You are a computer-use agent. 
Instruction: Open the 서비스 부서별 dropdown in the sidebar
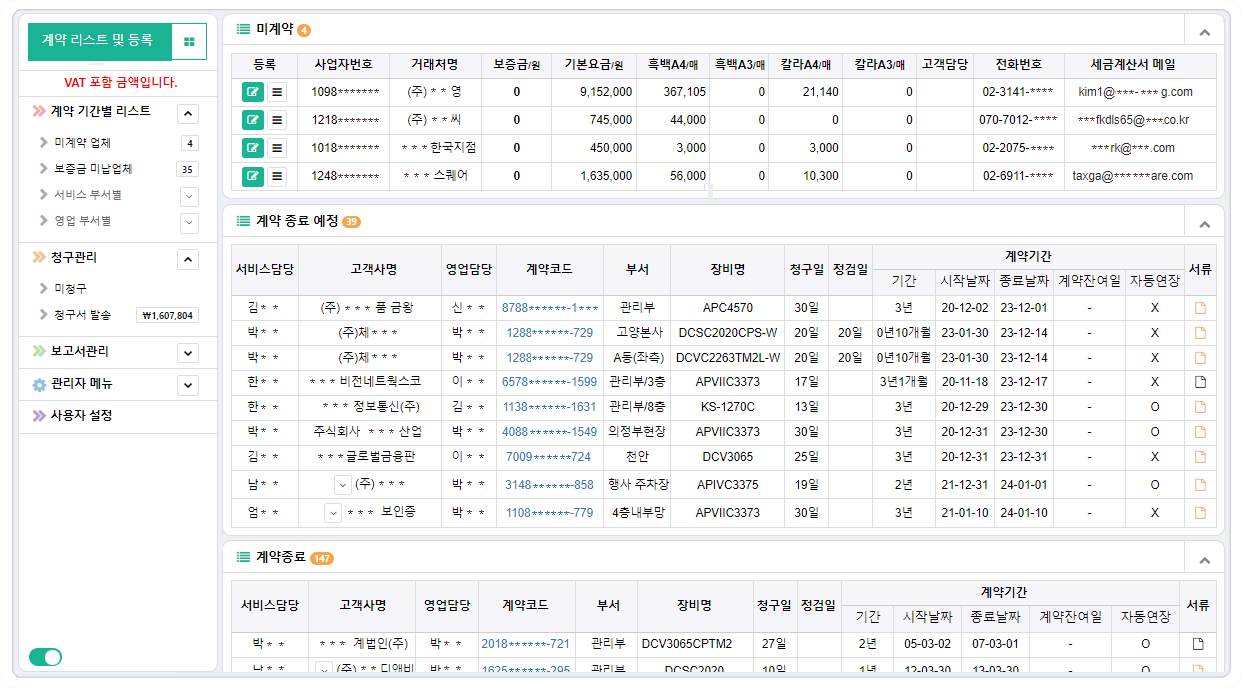click(189, 195)
